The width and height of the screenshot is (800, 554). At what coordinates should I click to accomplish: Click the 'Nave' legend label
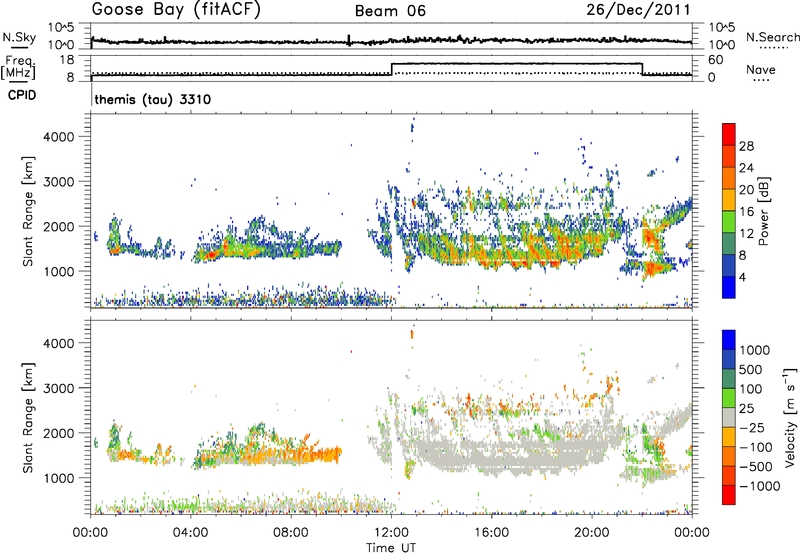[x=761, y=69]
